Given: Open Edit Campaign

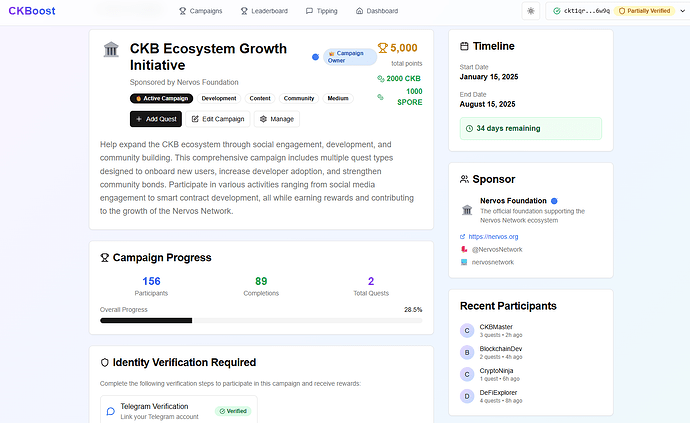Looking at the screenshot, I should pos(218,119).
